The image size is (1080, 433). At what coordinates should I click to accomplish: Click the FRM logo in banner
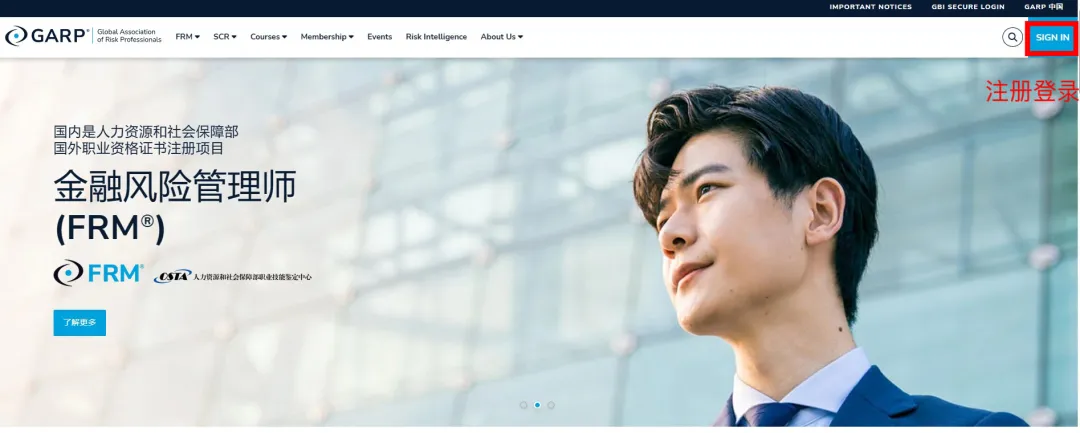(98, 273)
